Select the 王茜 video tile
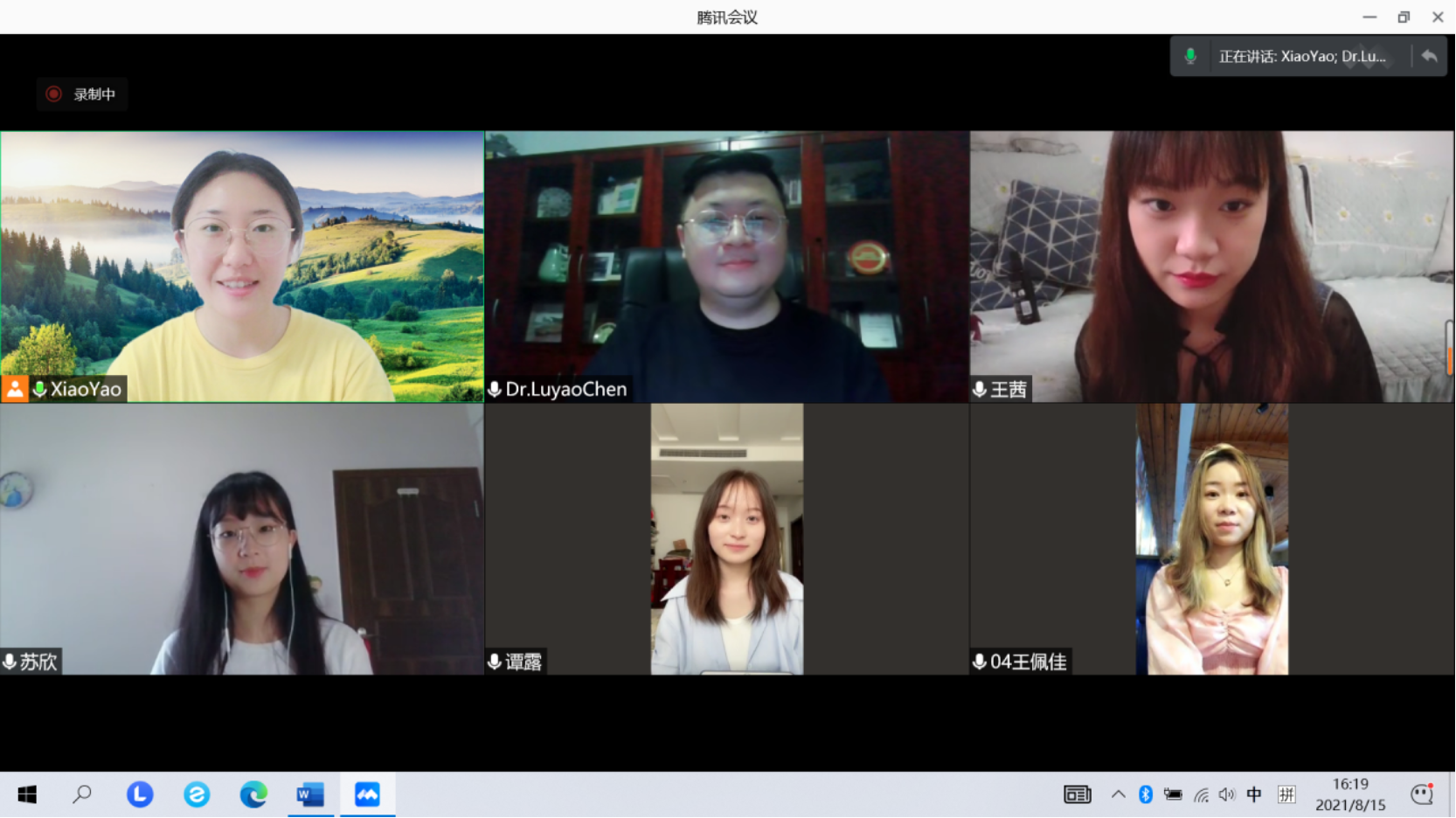The height and width of the screenshot is (818, 1456). coord(1211,267)
